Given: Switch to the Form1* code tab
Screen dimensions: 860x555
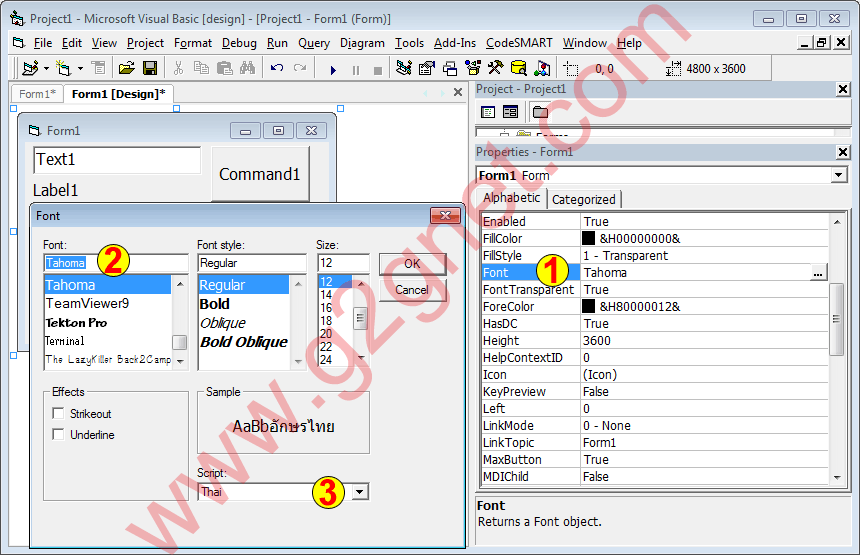Looking at the screenshot, I should tap(37, 94).
